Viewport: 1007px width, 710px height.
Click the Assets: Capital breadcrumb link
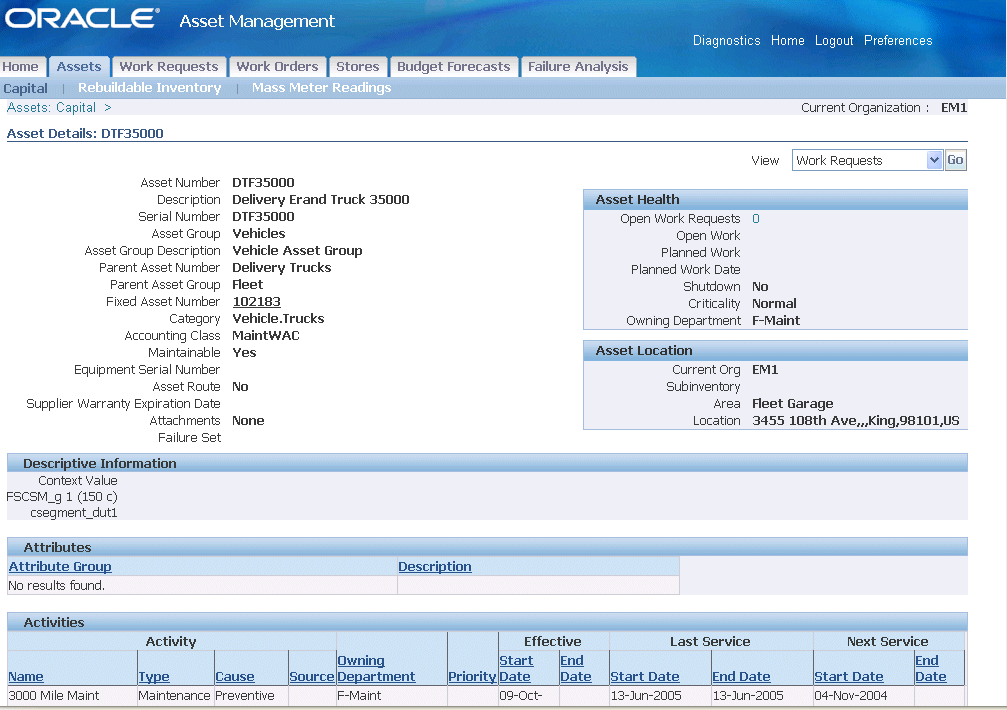coord(51,108)
